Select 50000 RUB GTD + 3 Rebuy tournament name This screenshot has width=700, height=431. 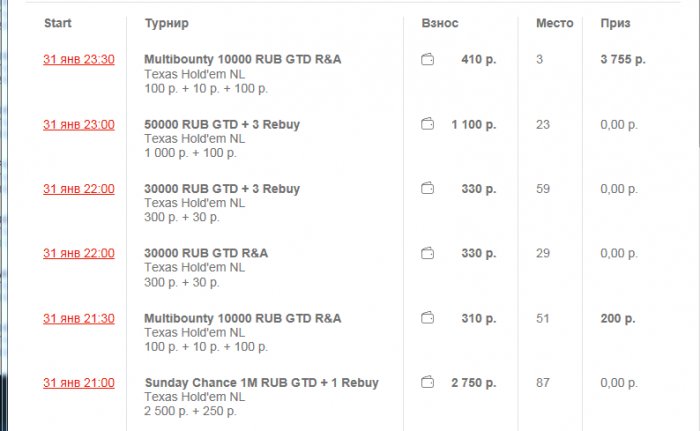[x=222, y=125]
